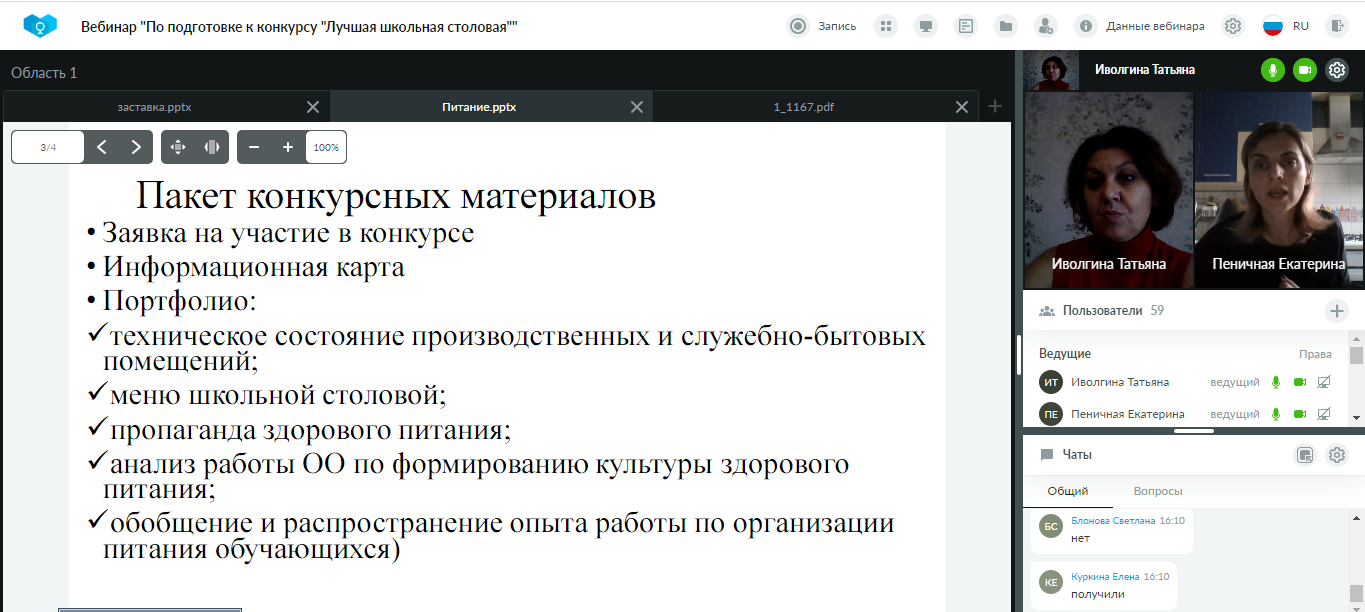The width and height of the screenshot is (1365, 612).
Task: Switch to 1_1167.pdf tab
Action: point(803,107)
